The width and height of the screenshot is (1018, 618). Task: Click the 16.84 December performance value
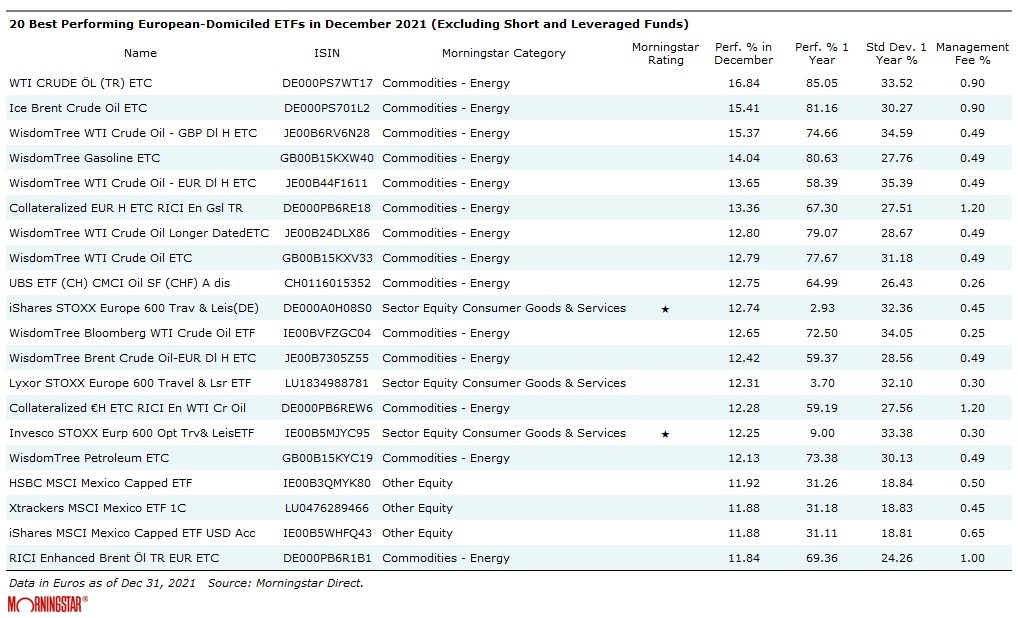[743, 83]
